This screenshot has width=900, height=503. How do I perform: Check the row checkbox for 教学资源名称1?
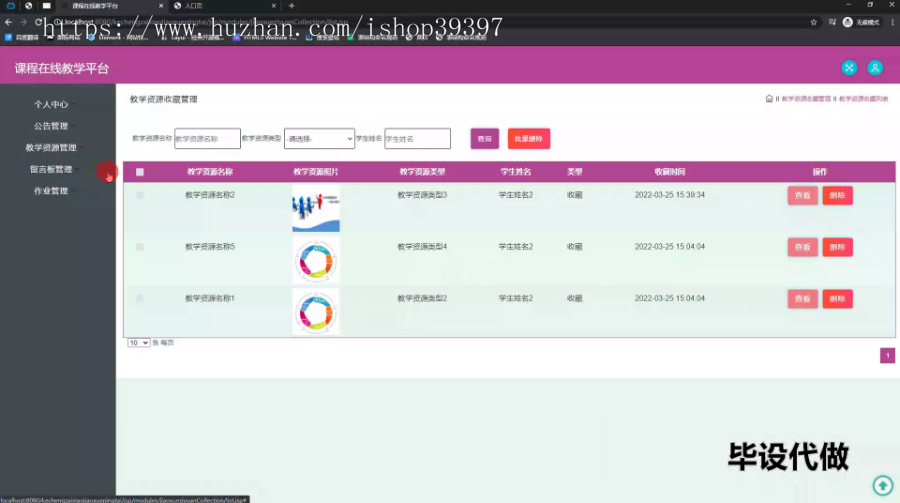[140, 299]
